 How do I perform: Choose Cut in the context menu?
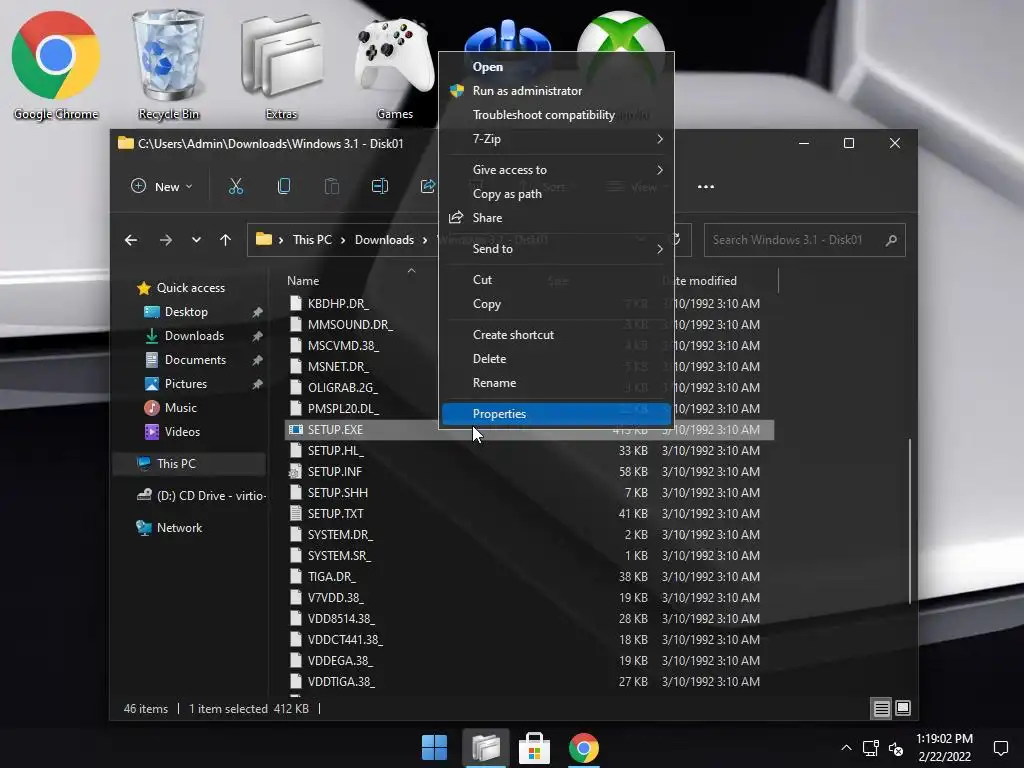556,280
